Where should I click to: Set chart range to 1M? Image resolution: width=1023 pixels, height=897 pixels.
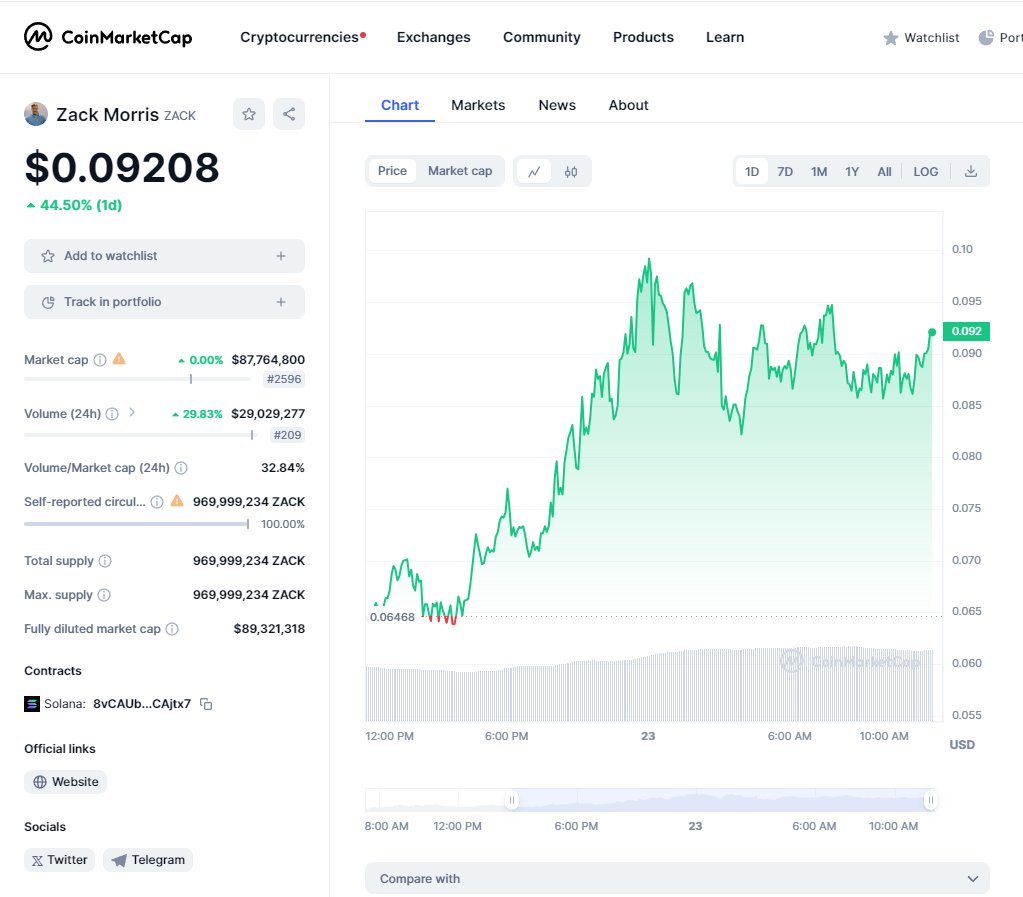coord(819,172)
